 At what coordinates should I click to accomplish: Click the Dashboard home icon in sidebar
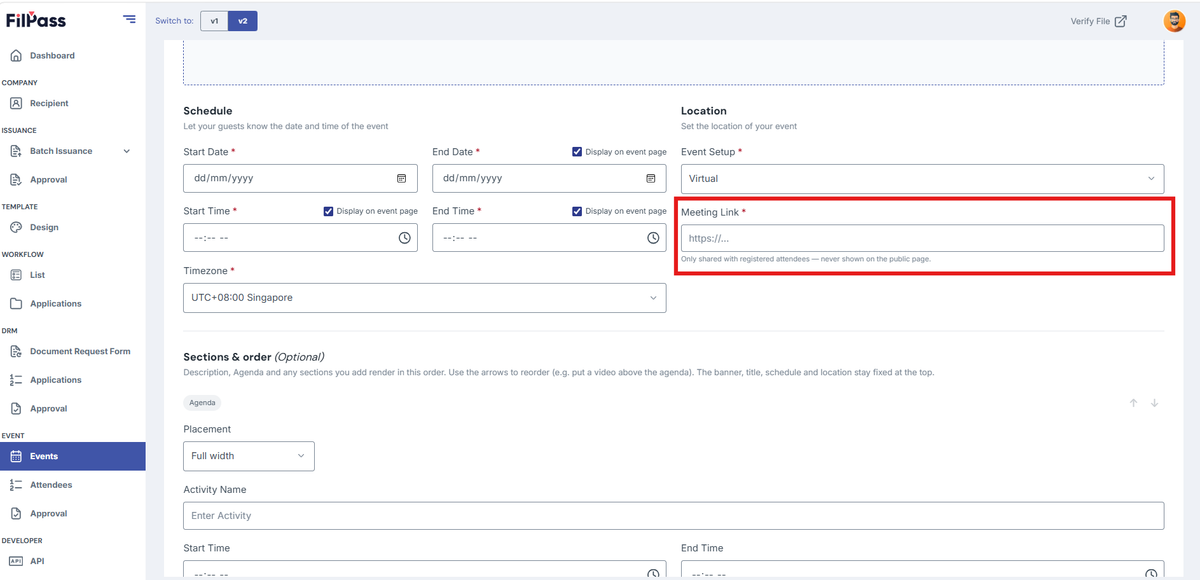[15, 55]
